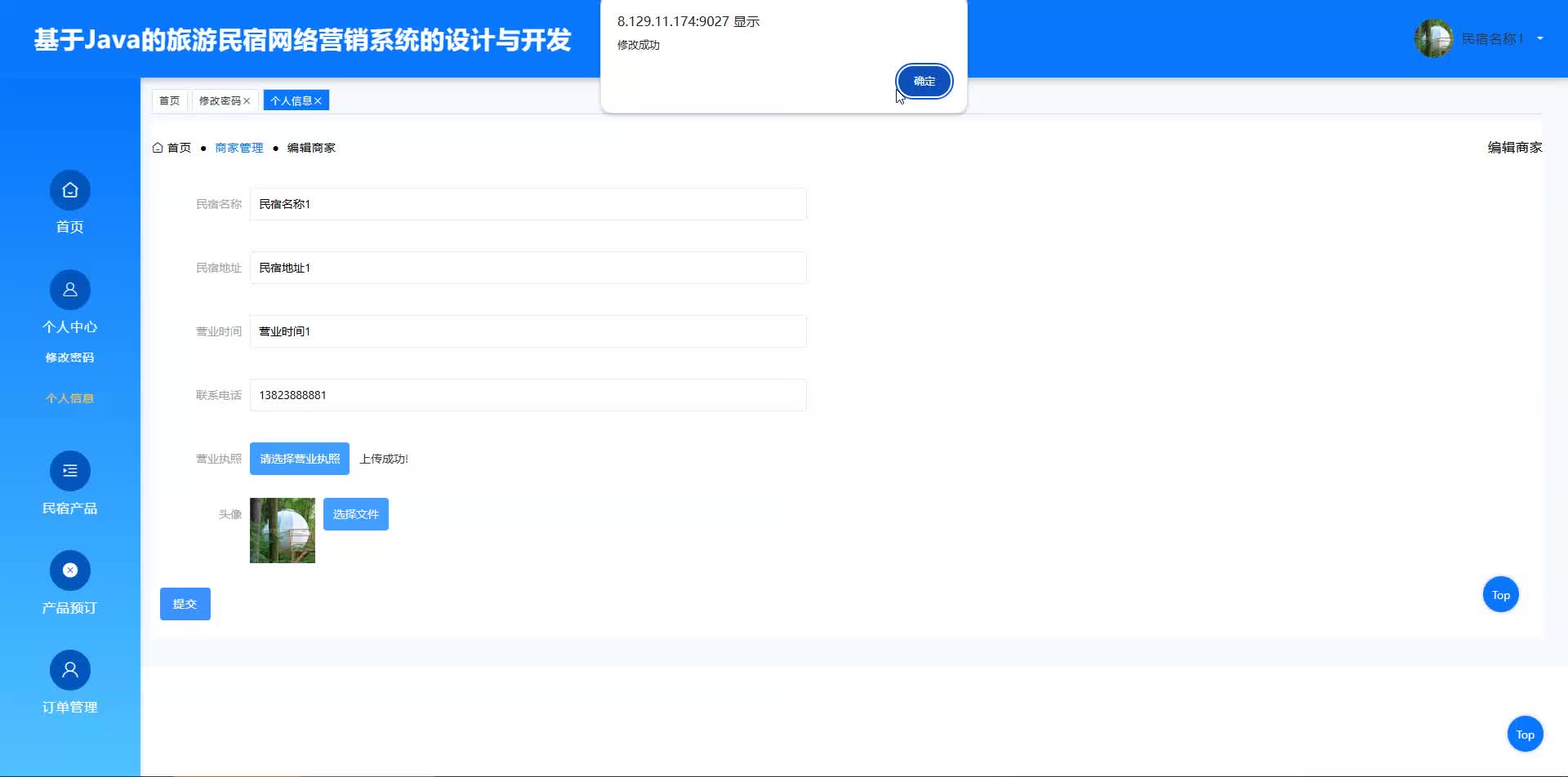
Task: Open the lower Top scroll button
Action: (1524, 733)
